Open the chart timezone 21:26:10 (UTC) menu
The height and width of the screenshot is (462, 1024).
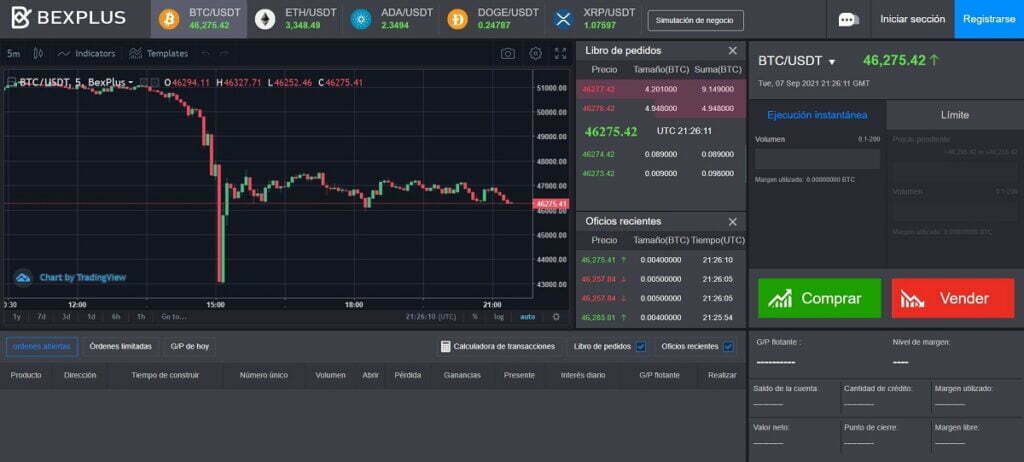[x=430, y=317]
